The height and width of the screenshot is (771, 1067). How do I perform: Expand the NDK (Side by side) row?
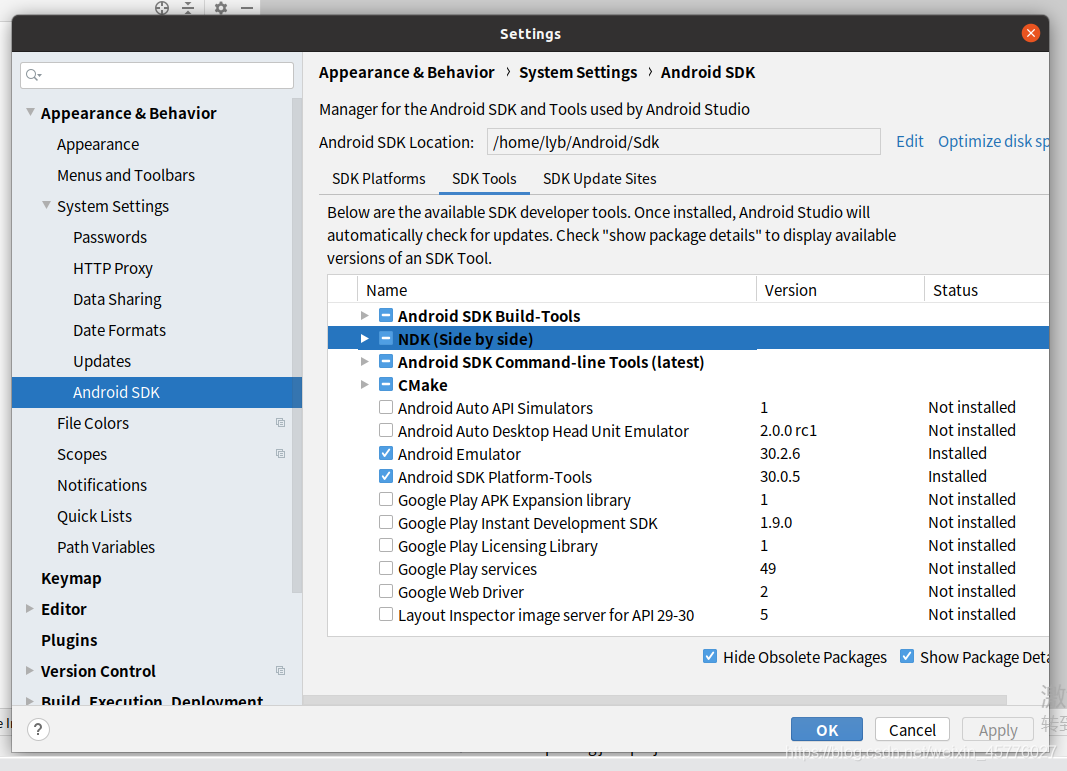coord(365,338)
